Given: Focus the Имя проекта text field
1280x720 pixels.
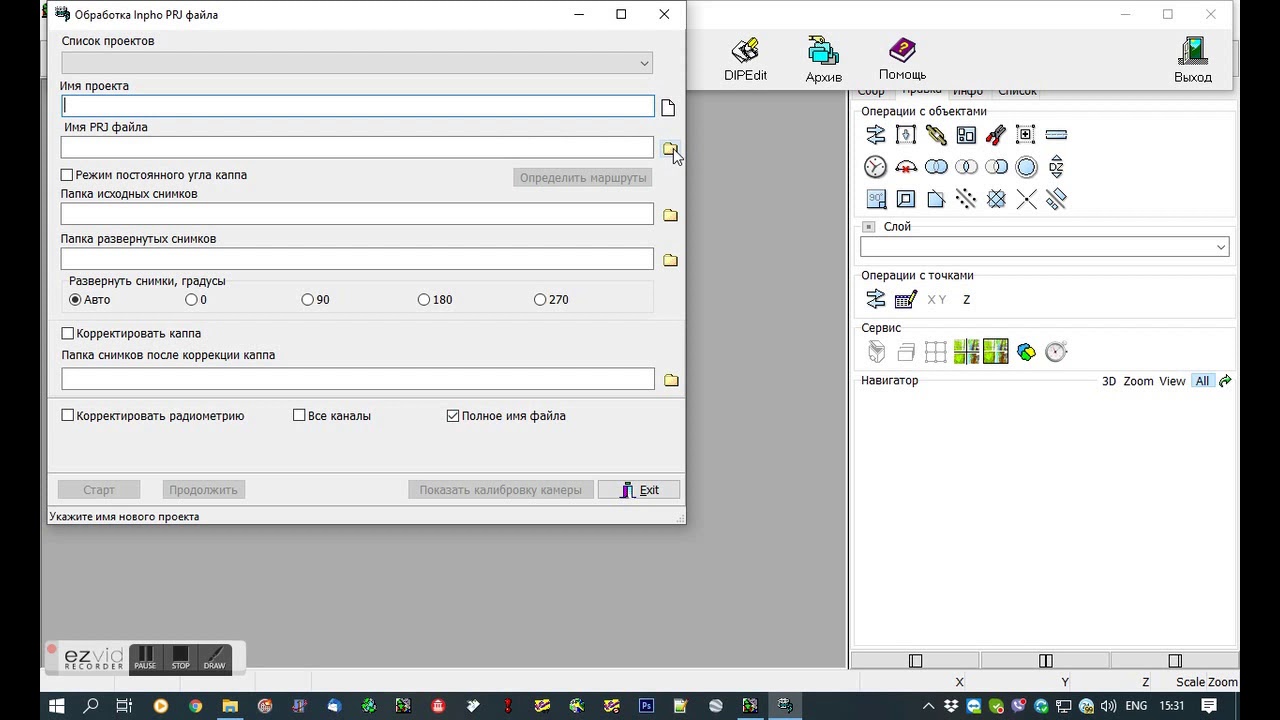Looking at the screenshot, I should 357,106.
